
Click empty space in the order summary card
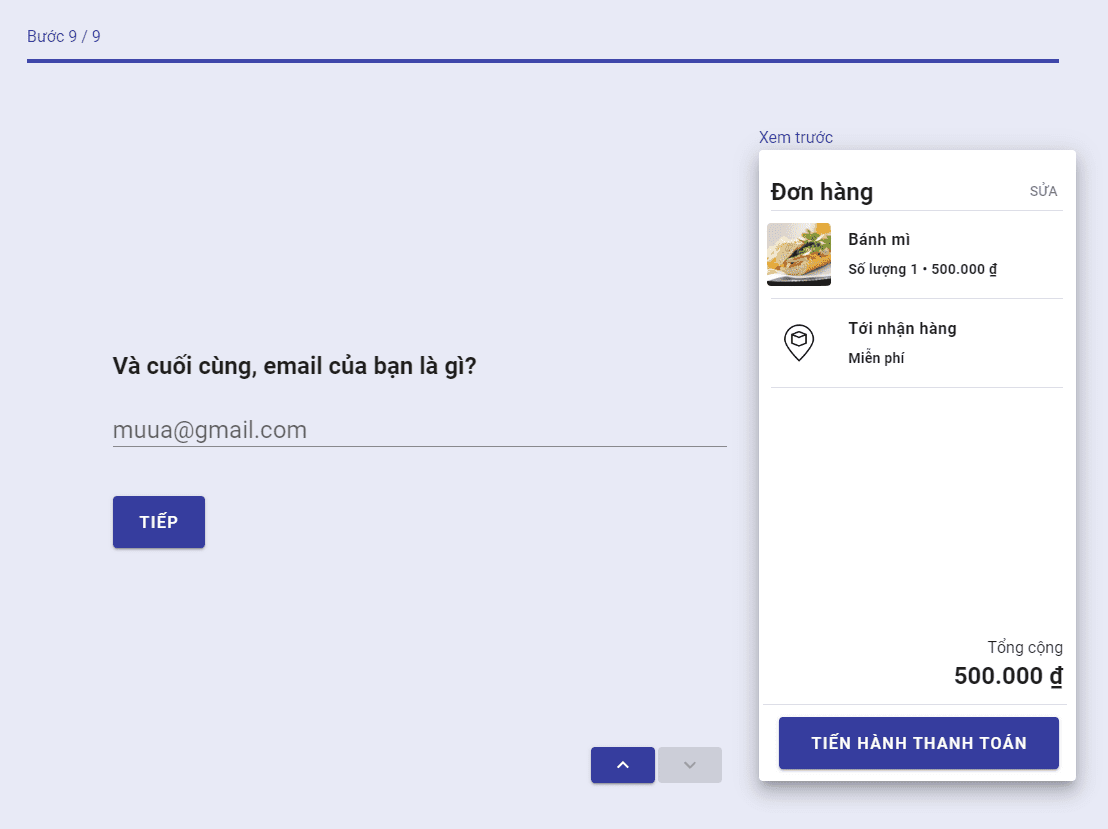click(x=916, y=510)
